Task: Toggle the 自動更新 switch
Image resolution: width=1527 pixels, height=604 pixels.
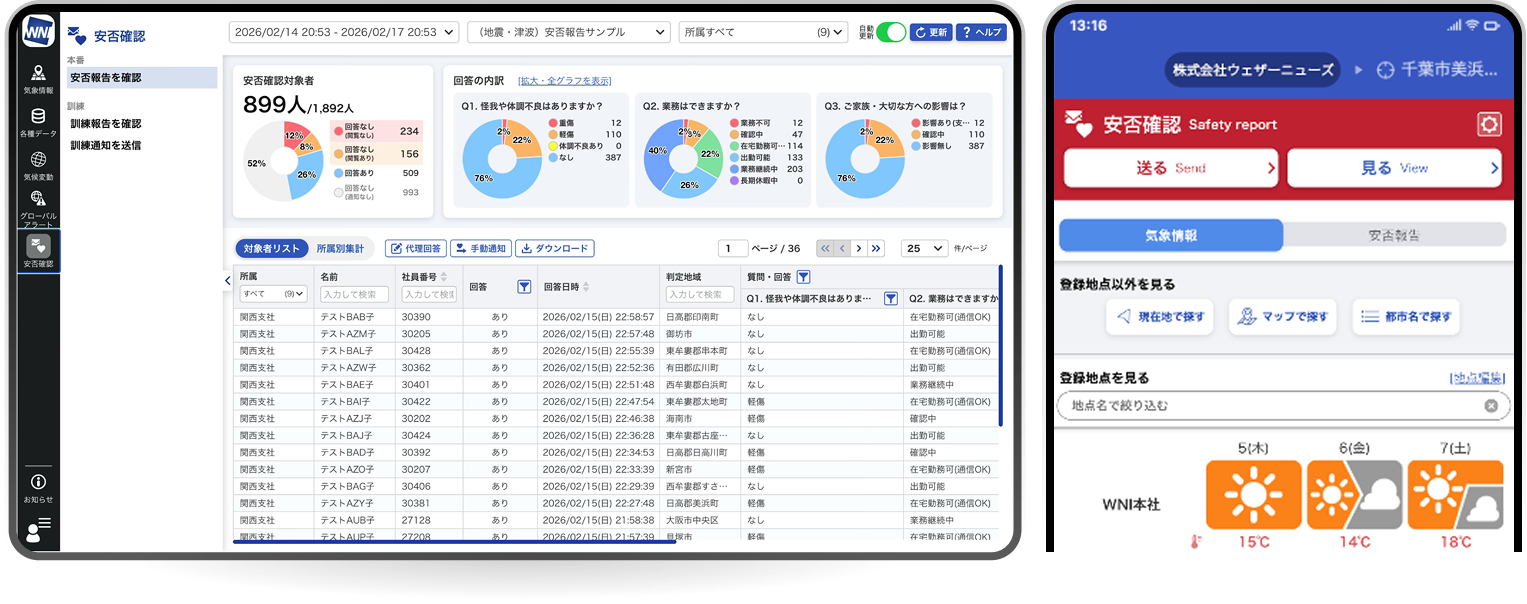Action: (x=890, y=32)
